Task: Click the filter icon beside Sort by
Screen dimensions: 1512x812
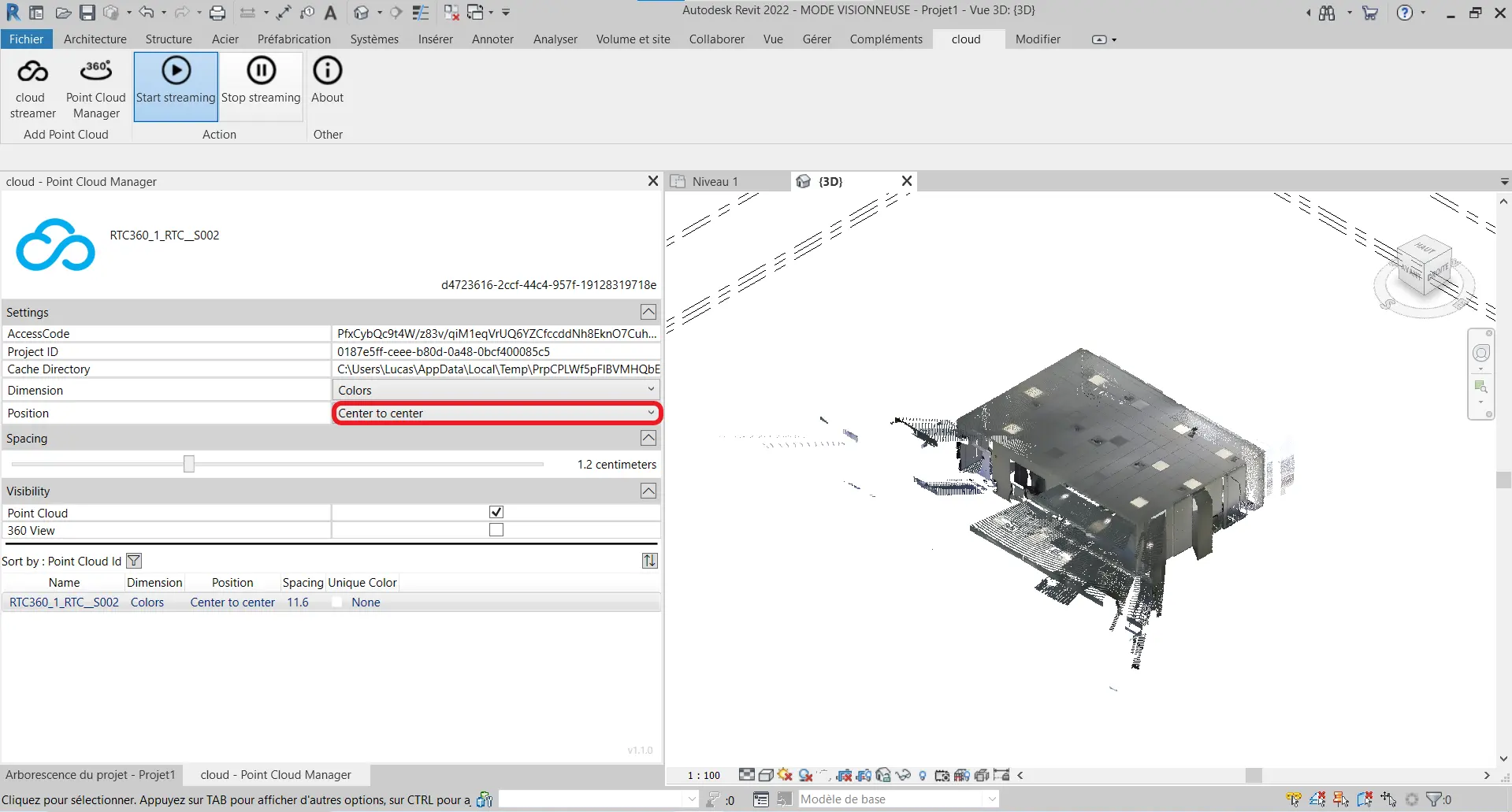Action: coord(134,561)
